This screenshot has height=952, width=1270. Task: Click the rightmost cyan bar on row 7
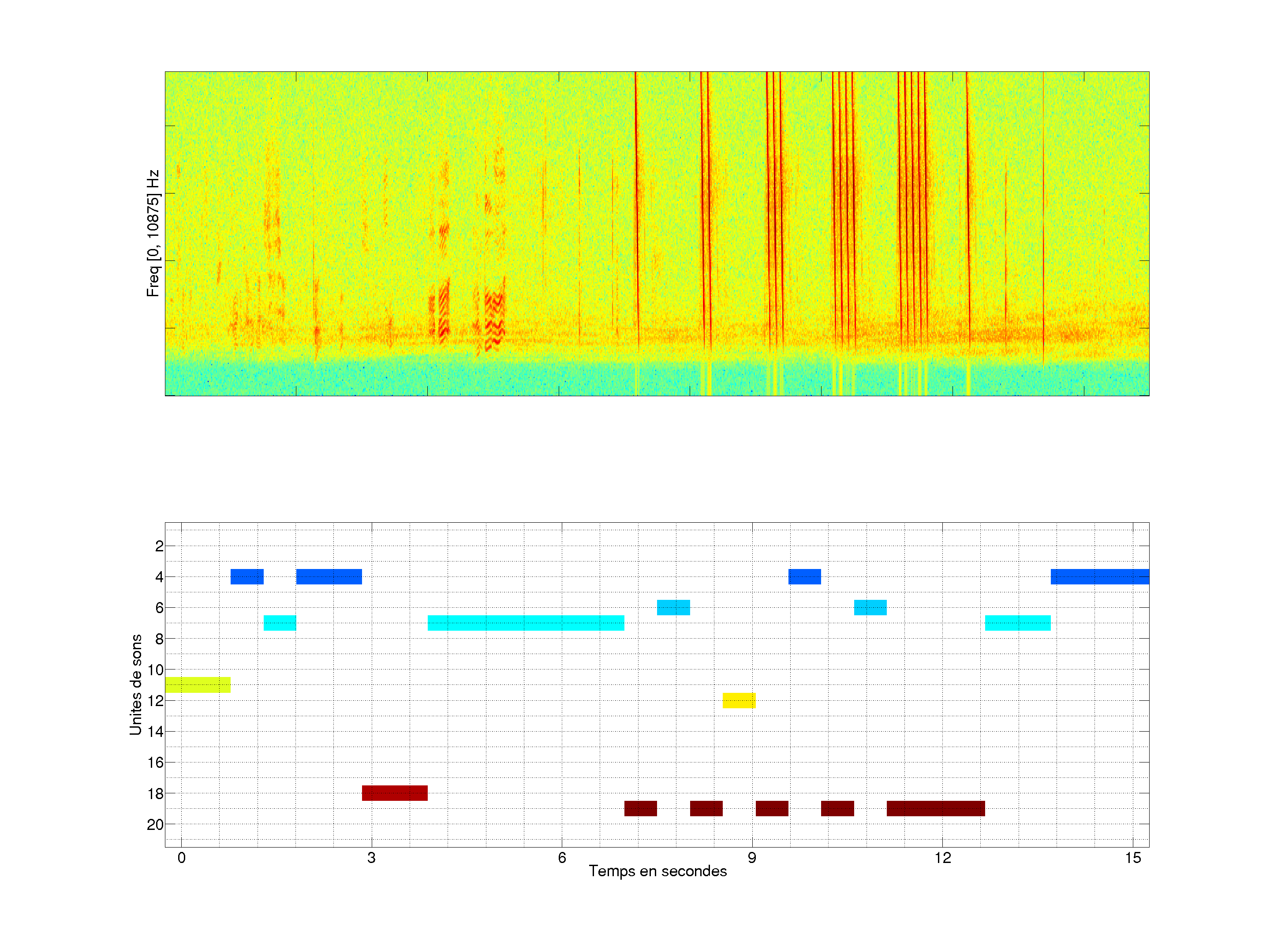[x=1017, y=623]
